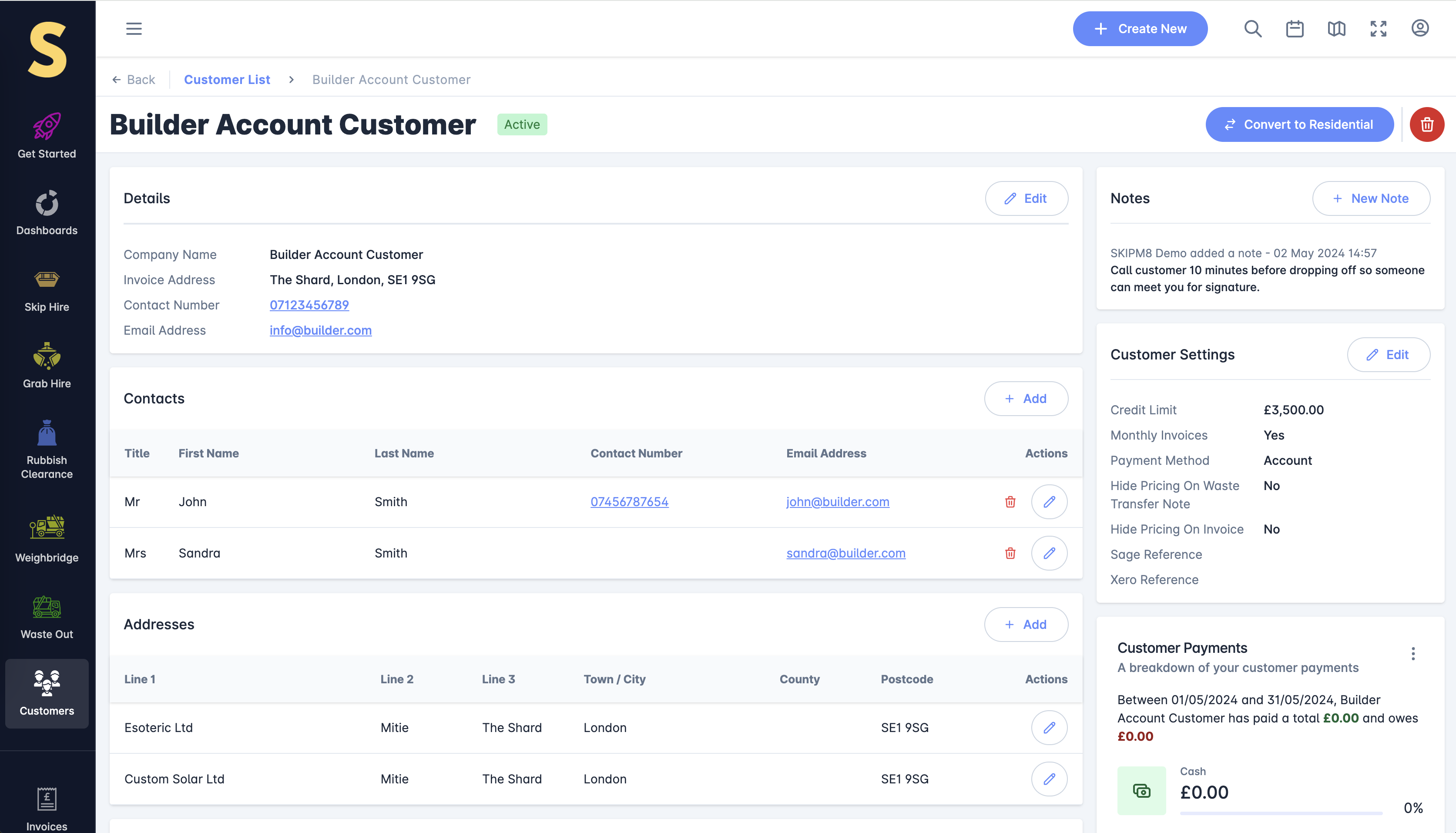The height and width of the screenshot is (833, 1456).
Task: Open the user profile icon
Action: [x=1420, y=28]
